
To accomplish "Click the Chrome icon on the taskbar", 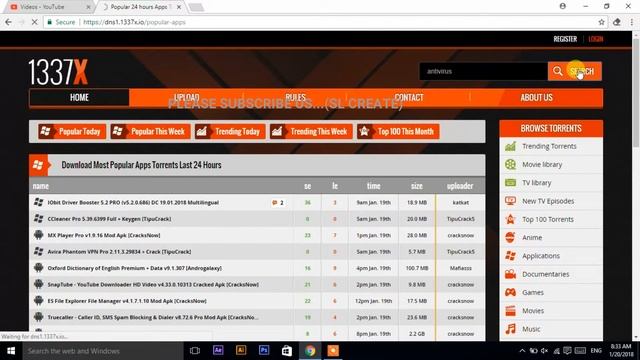I will (310, 351).
